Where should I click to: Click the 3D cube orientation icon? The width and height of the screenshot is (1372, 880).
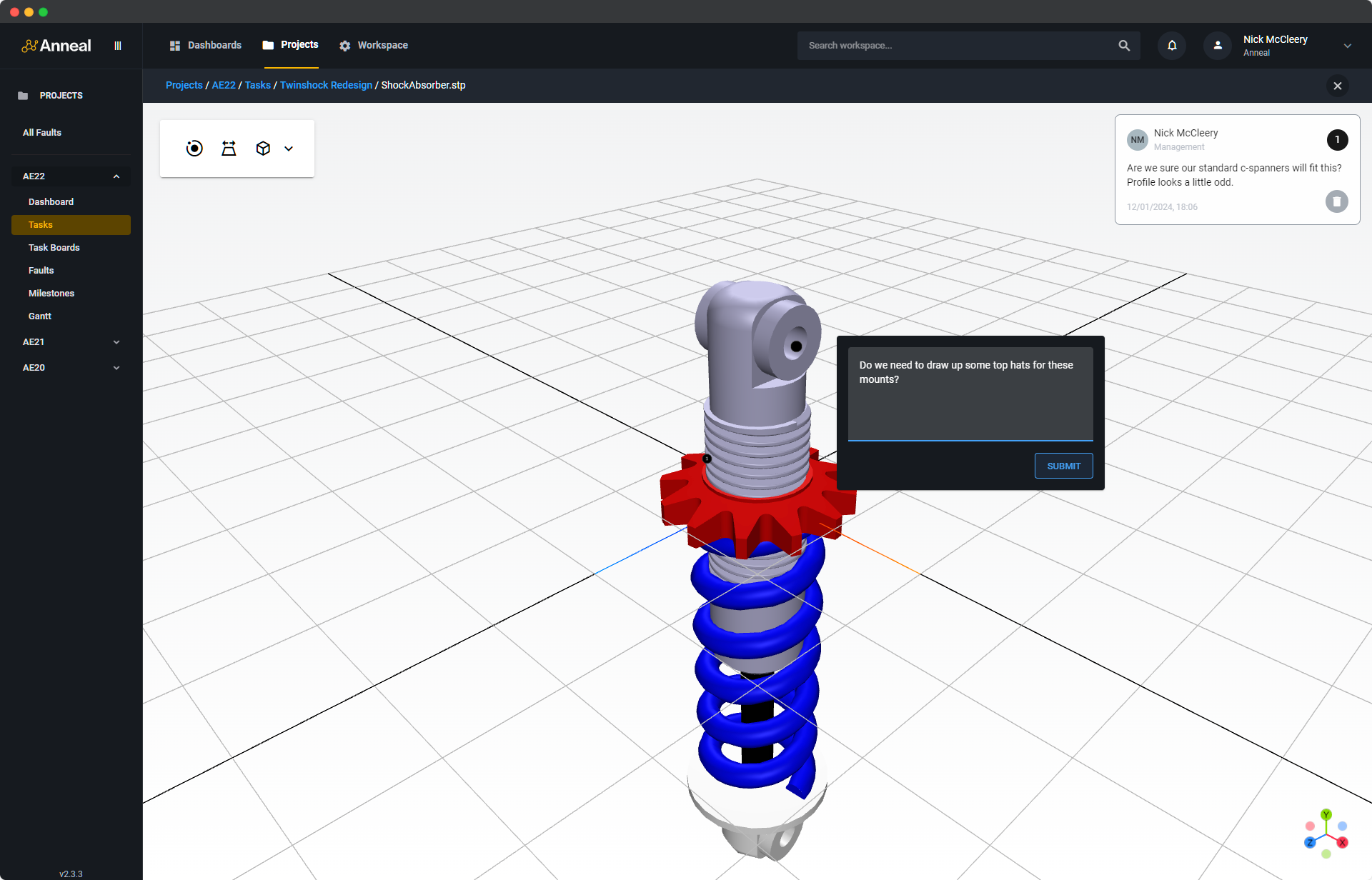pyautogui.click(x=262, y=148)
